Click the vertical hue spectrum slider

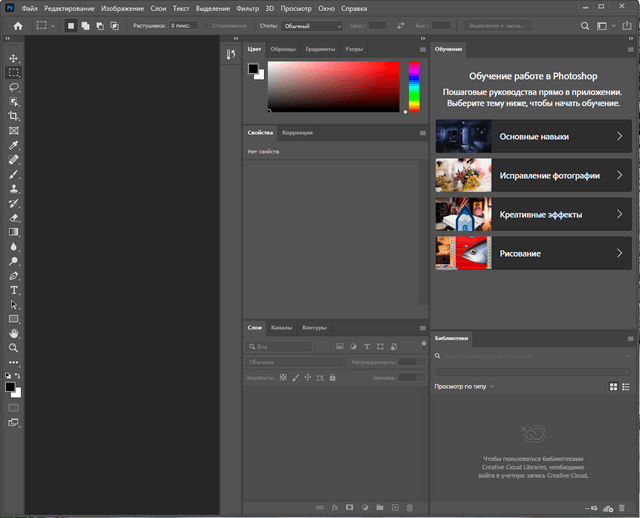coord(414,85)
